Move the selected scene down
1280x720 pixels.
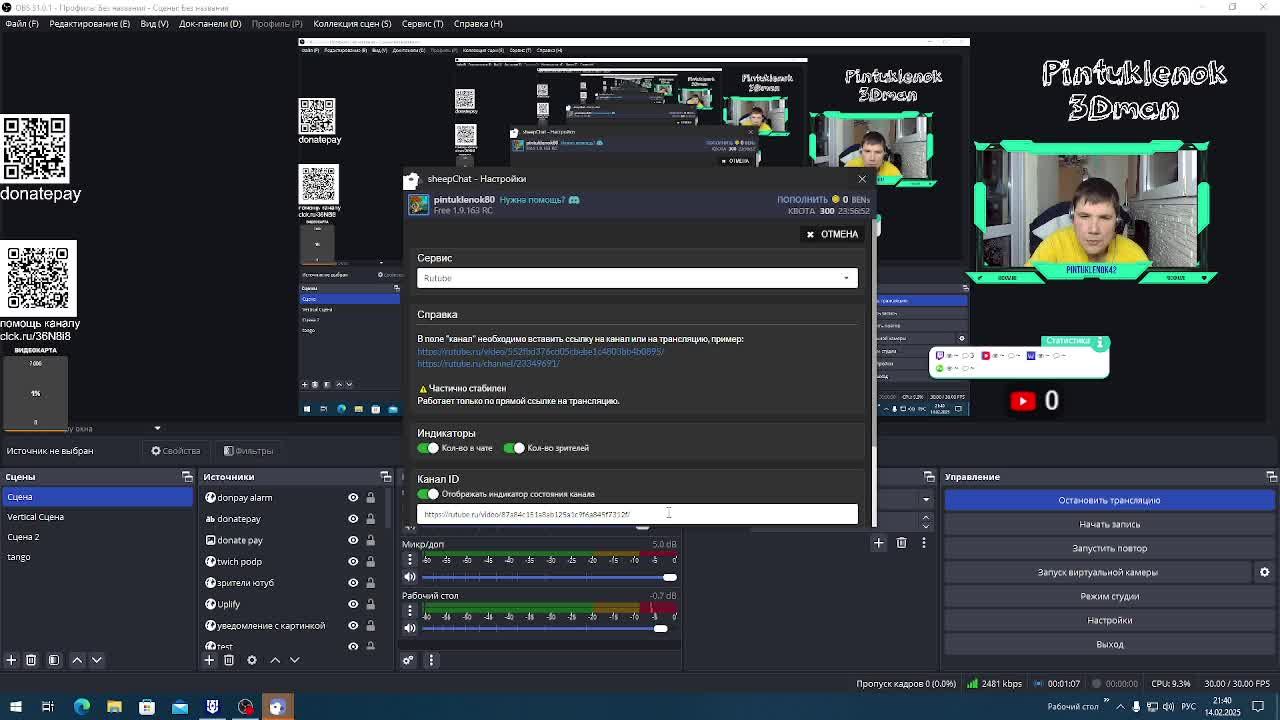pos(97,660)
